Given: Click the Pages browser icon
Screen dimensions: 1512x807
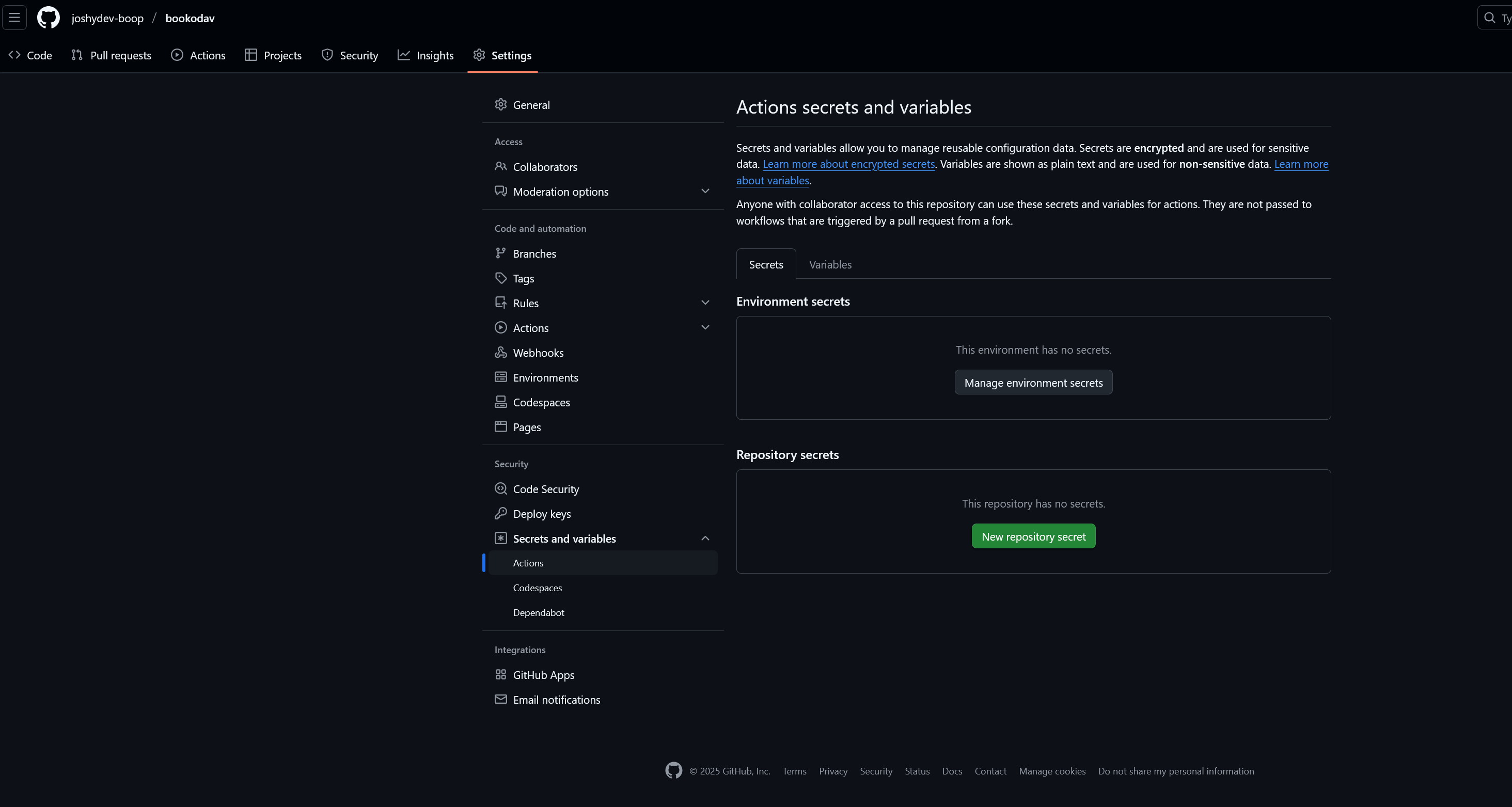Looking at the screenshot, I should pyautogui.click(x=500, y=426).
